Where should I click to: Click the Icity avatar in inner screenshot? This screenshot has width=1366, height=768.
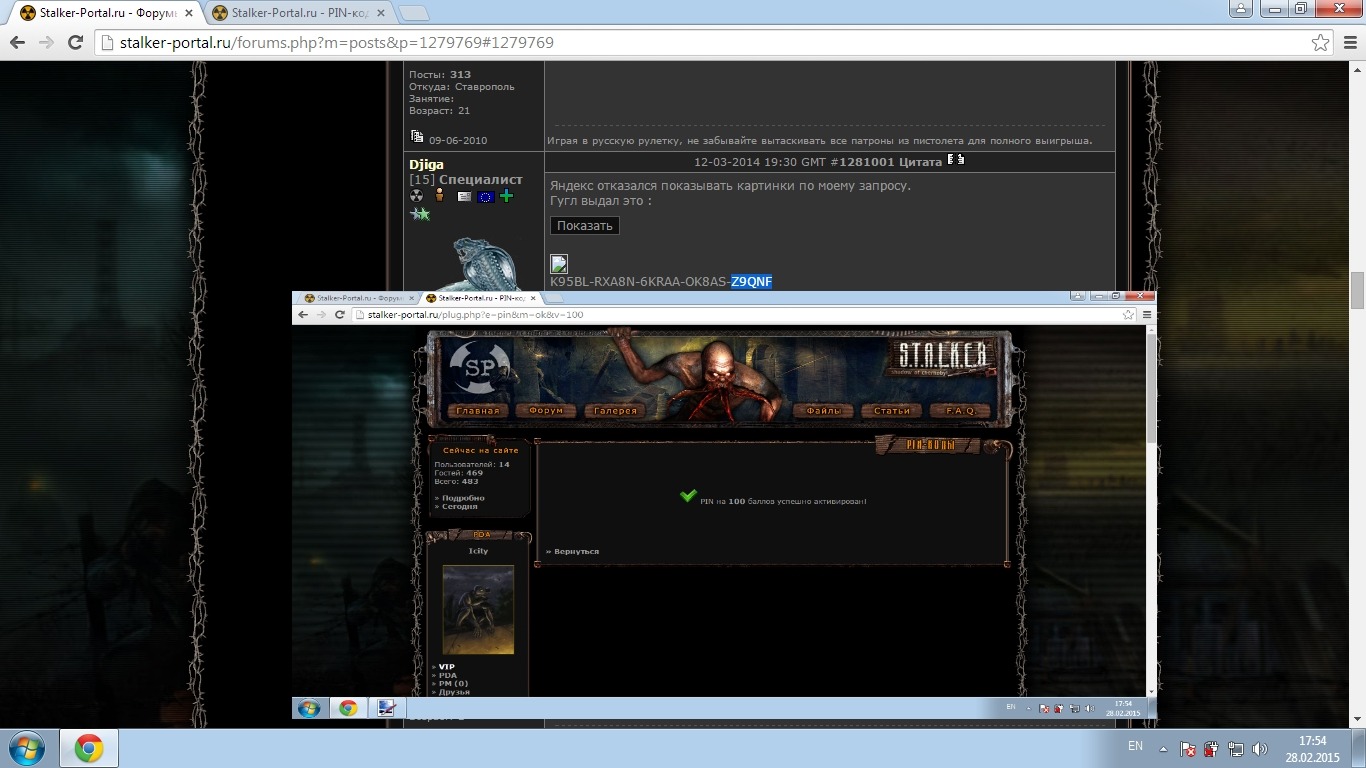coord(478,610)
